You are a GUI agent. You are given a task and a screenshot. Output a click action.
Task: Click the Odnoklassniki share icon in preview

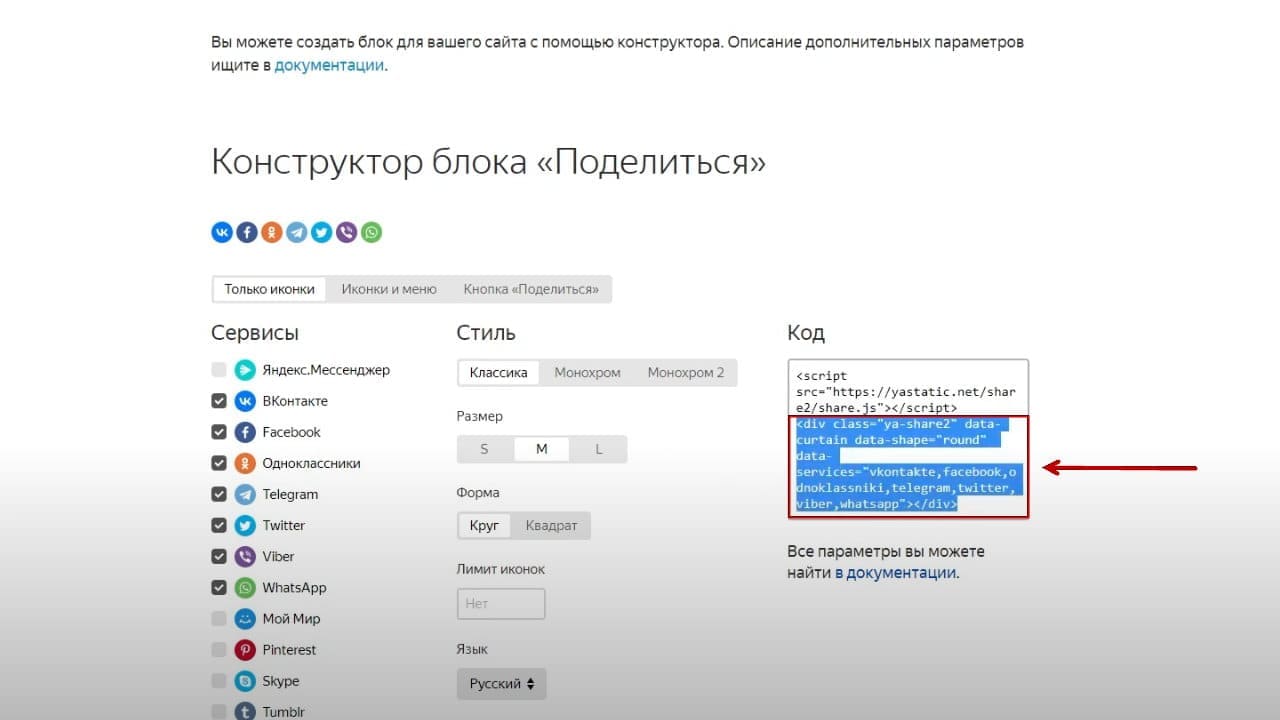pos(272,232)
